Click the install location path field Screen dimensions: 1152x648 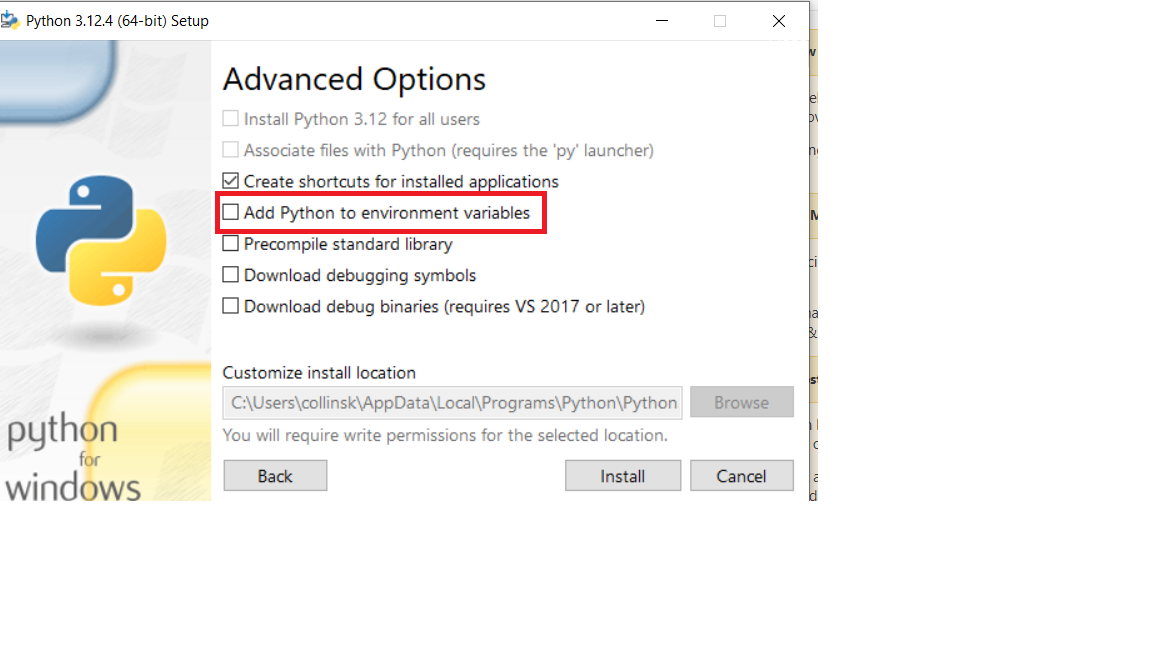pos(453,403)
